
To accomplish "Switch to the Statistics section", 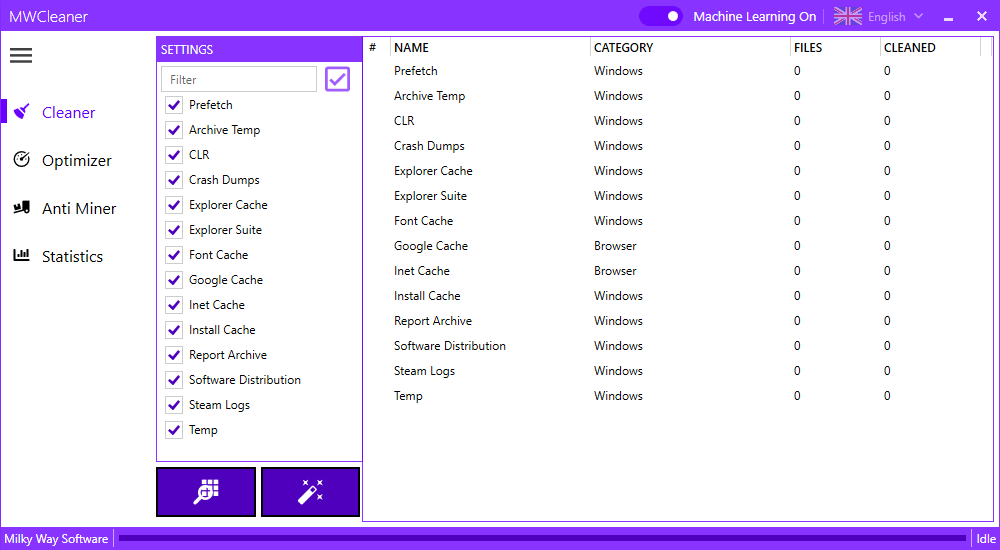I will pyautogui.click(x=72, y=256).
